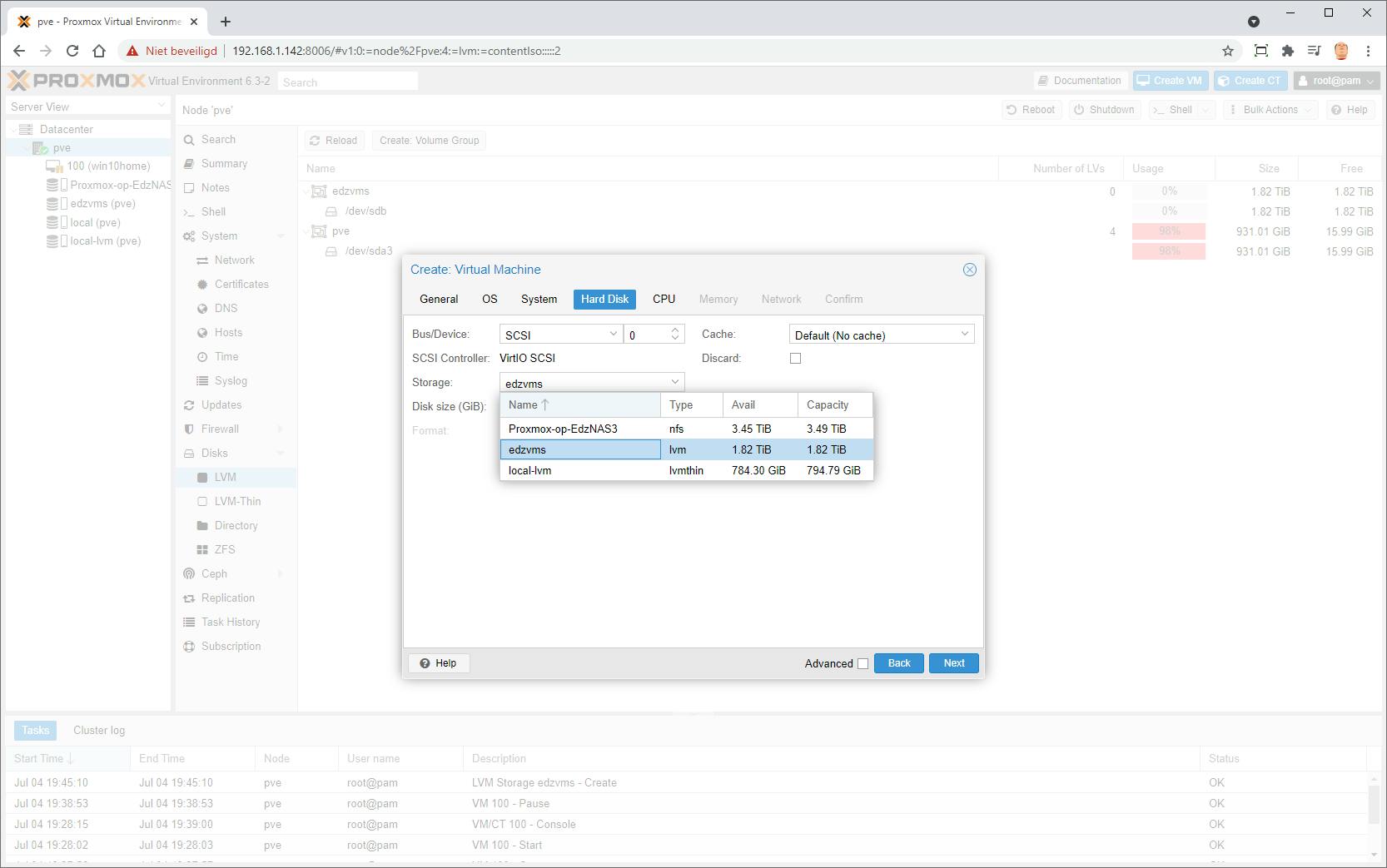
Task: Select the Network settings in the sidebar
Action: point(231,260)
